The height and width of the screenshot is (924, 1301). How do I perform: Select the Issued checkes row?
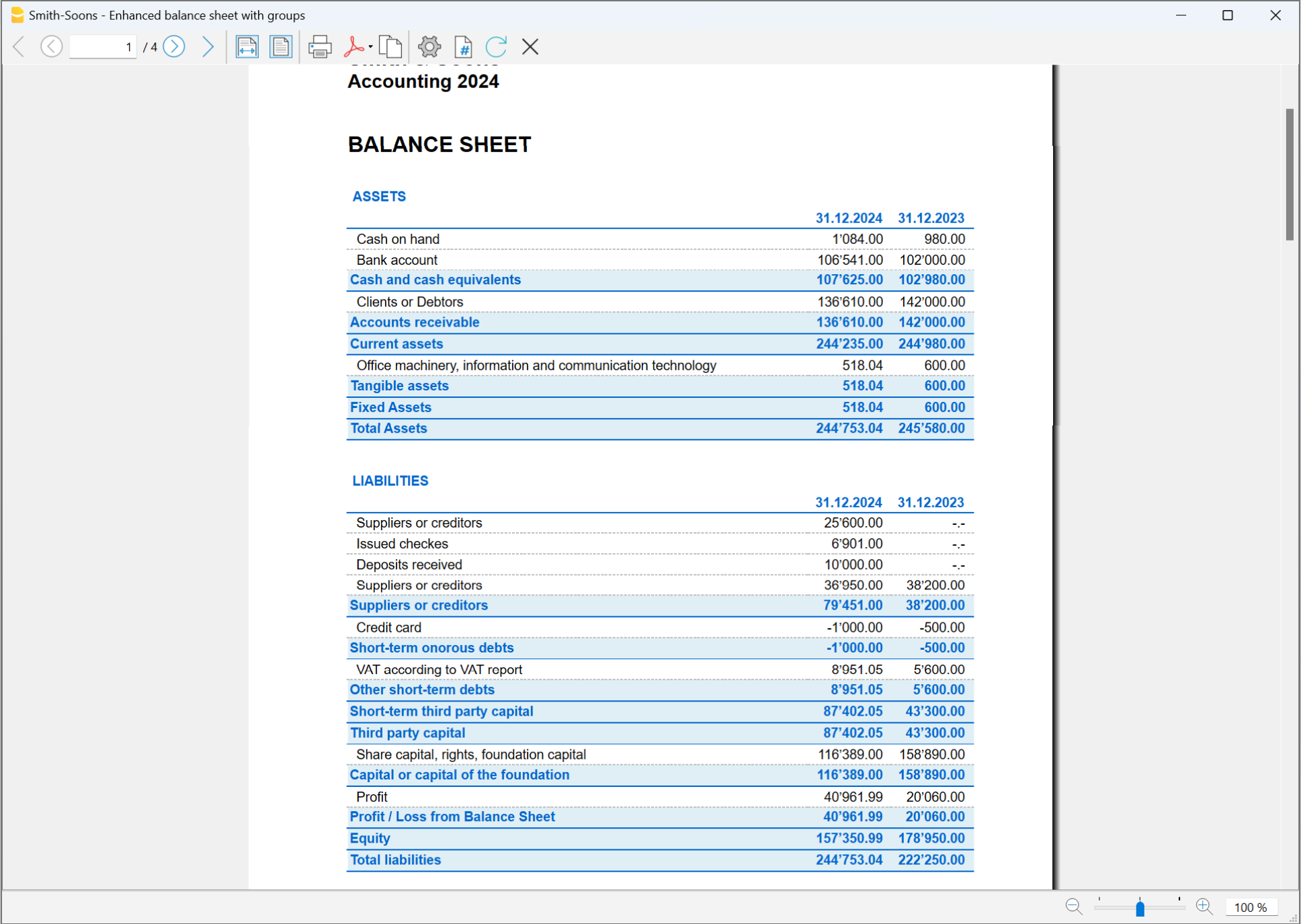(660, 544)
